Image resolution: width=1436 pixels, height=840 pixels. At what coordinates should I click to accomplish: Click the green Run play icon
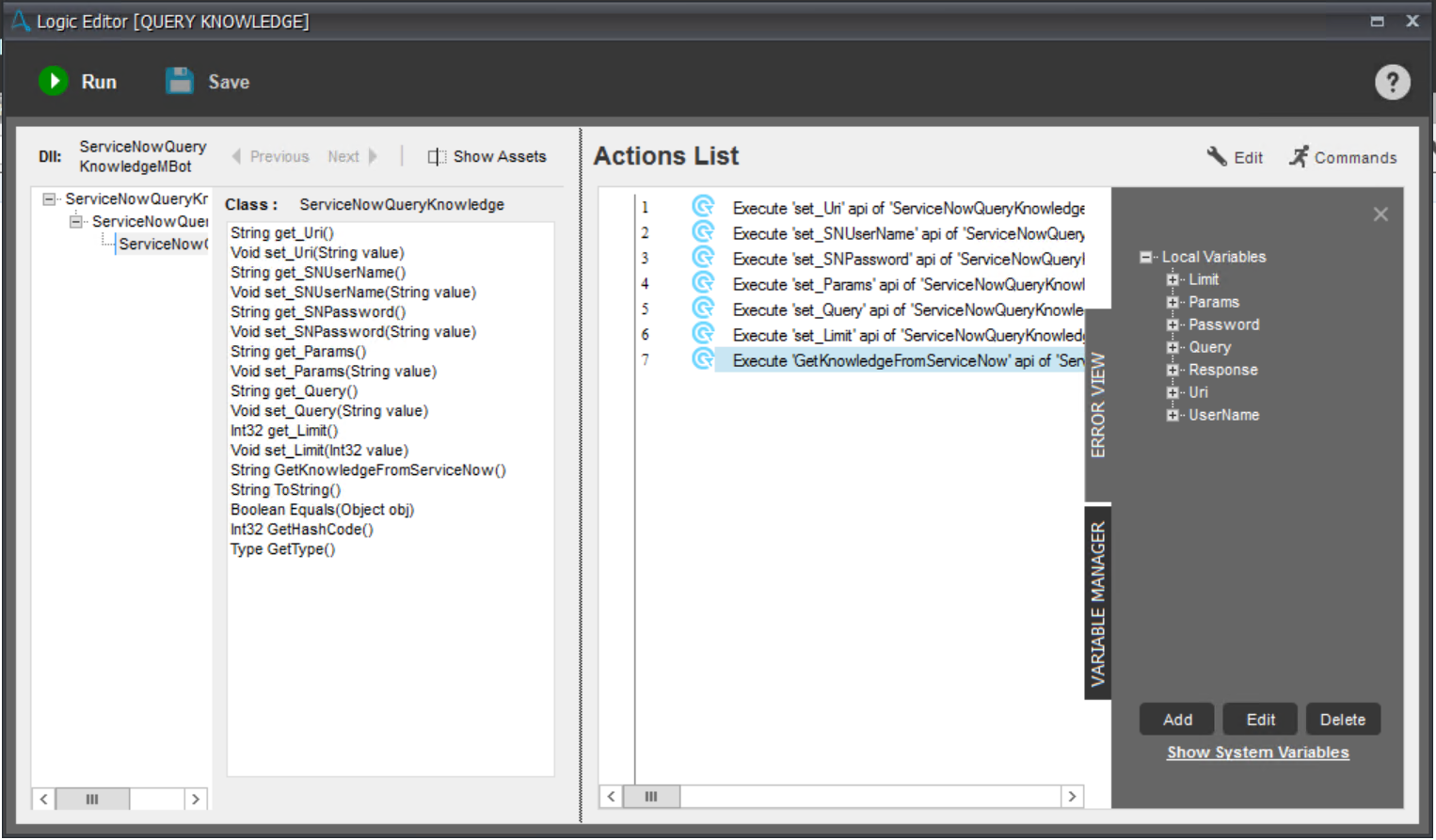[54, 81]
